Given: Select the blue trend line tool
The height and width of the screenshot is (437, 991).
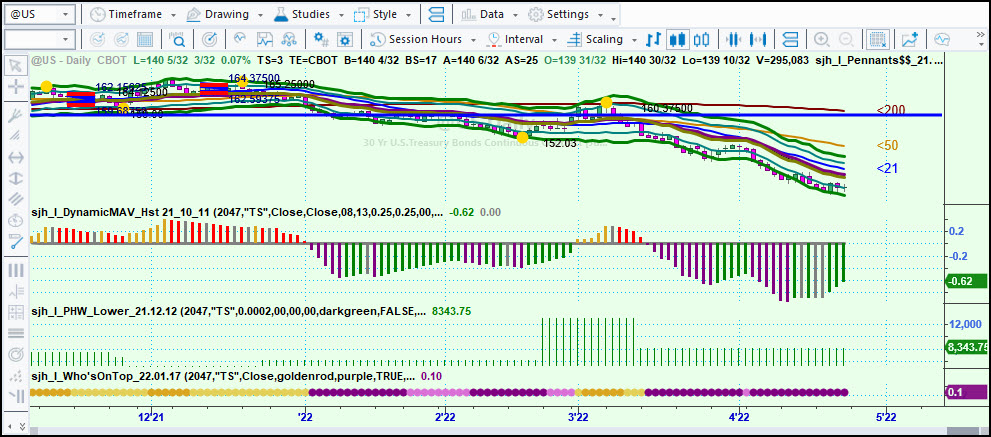Looking at the screenshot, I should coord(16,241).
